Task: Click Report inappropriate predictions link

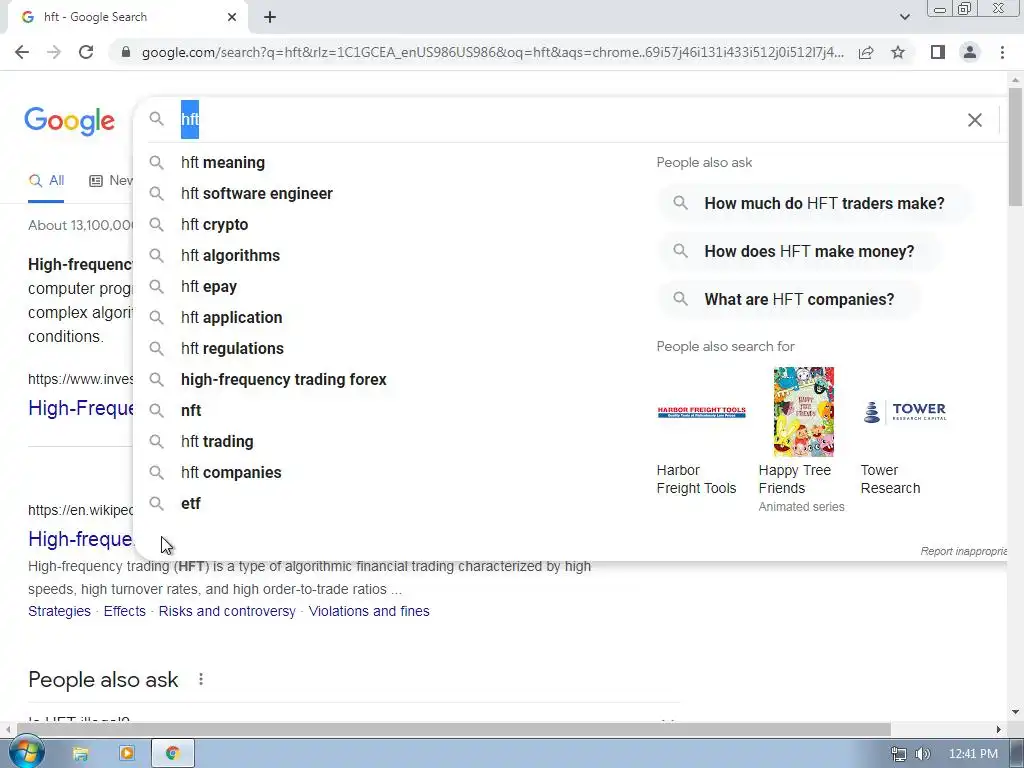Action: click(x=963, y=551)
